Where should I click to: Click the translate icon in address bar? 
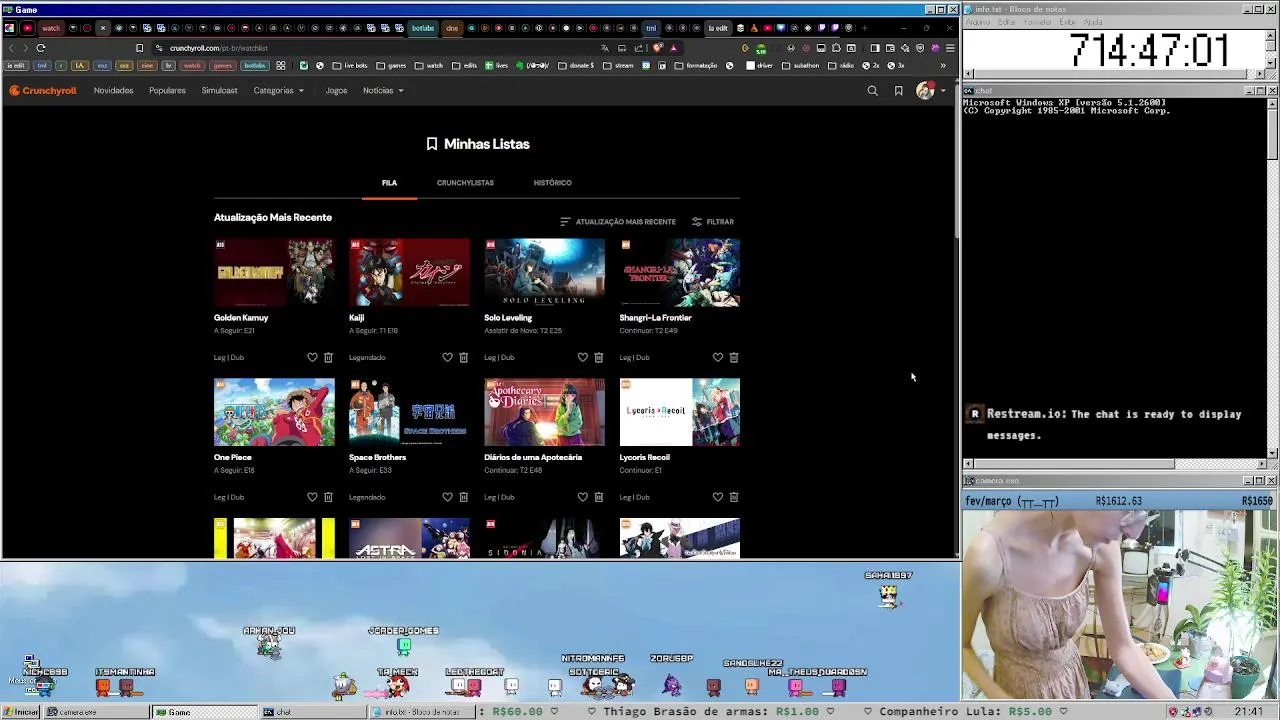tap(604, 48)
